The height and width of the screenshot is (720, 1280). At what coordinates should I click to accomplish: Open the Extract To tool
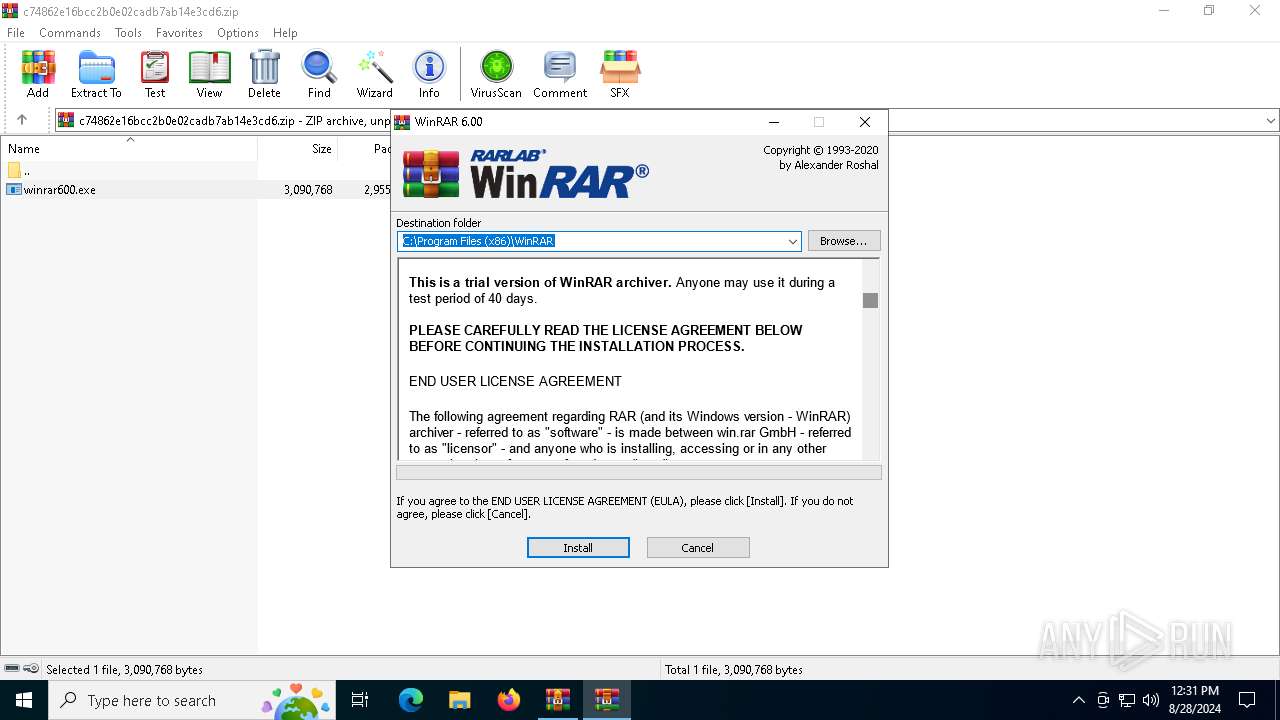[x=96, y=75]
